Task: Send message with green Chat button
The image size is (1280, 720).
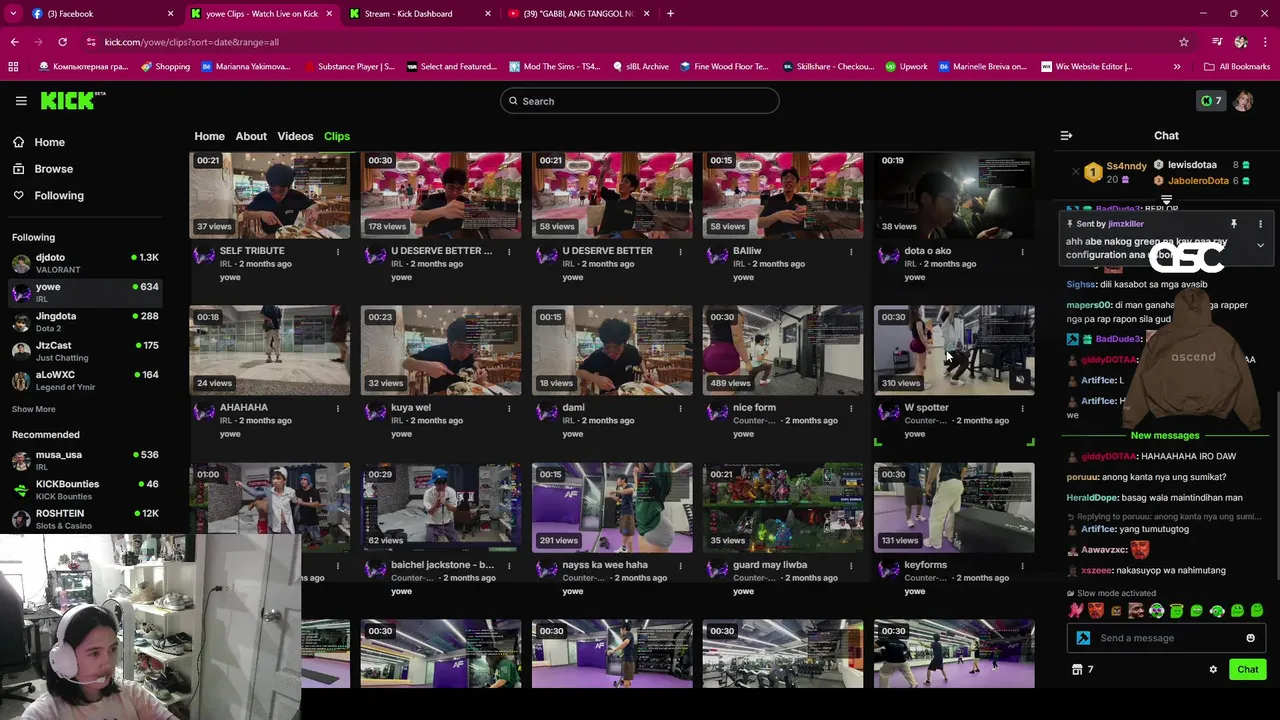Action: point(1248,670)
